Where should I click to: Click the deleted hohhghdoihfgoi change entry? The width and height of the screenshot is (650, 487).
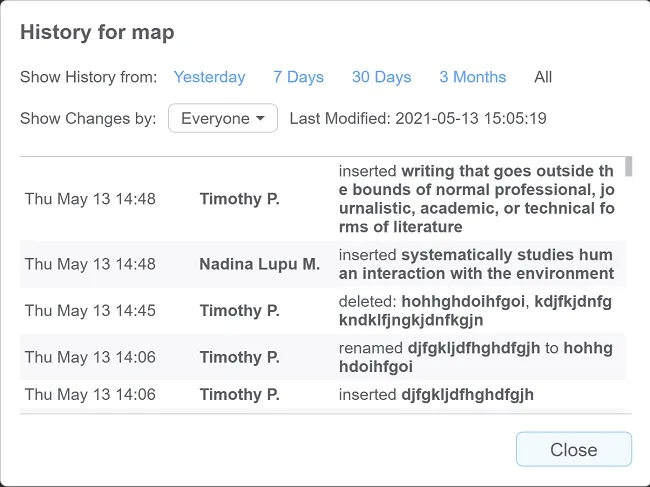(476, 311)
